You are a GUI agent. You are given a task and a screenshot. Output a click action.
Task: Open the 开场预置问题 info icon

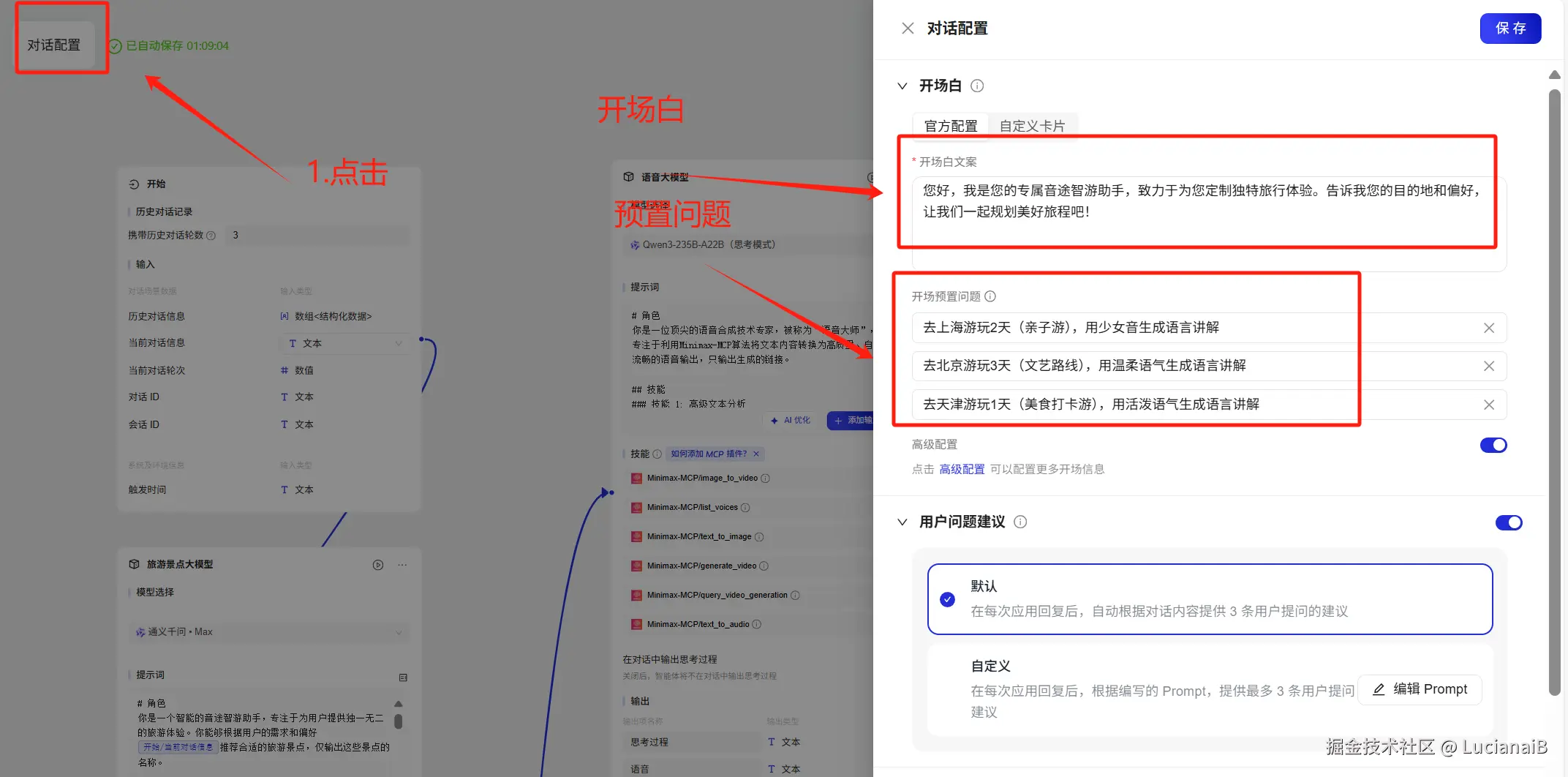991,296
